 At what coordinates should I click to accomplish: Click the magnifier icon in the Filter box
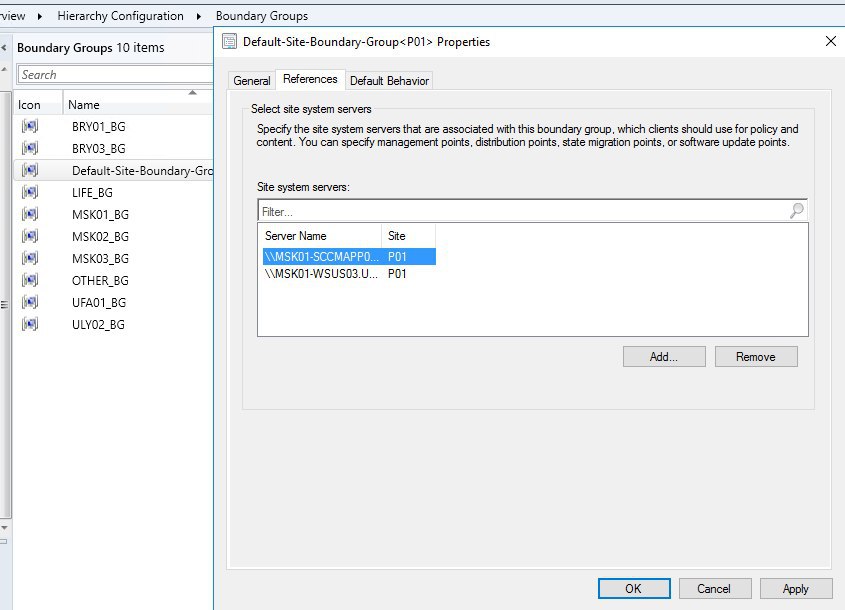796,210
